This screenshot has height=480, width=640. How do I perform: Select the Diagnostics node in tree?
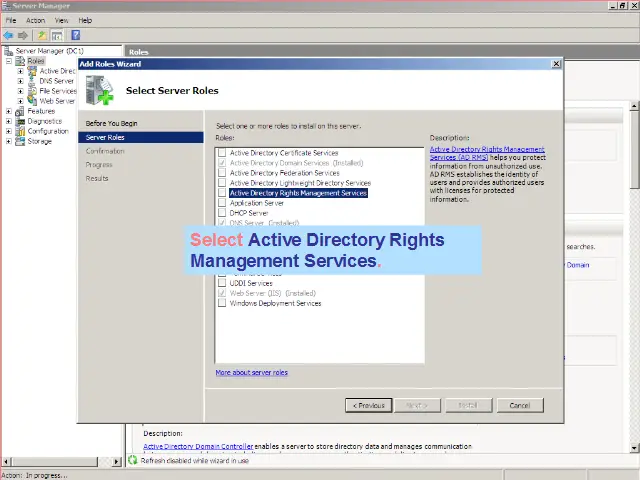pos(44,121)
